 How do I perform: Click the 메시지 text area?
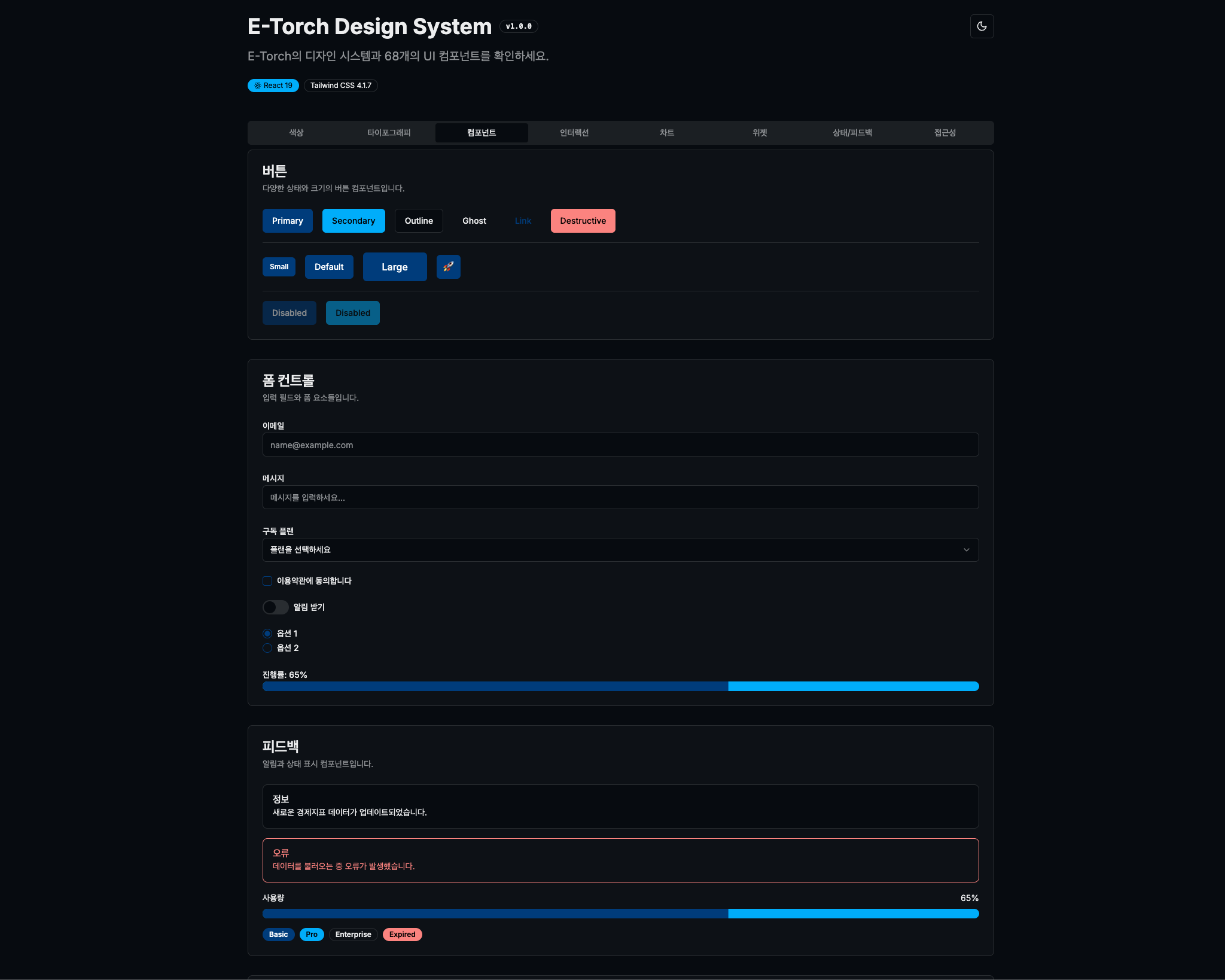tap(620, 497)
